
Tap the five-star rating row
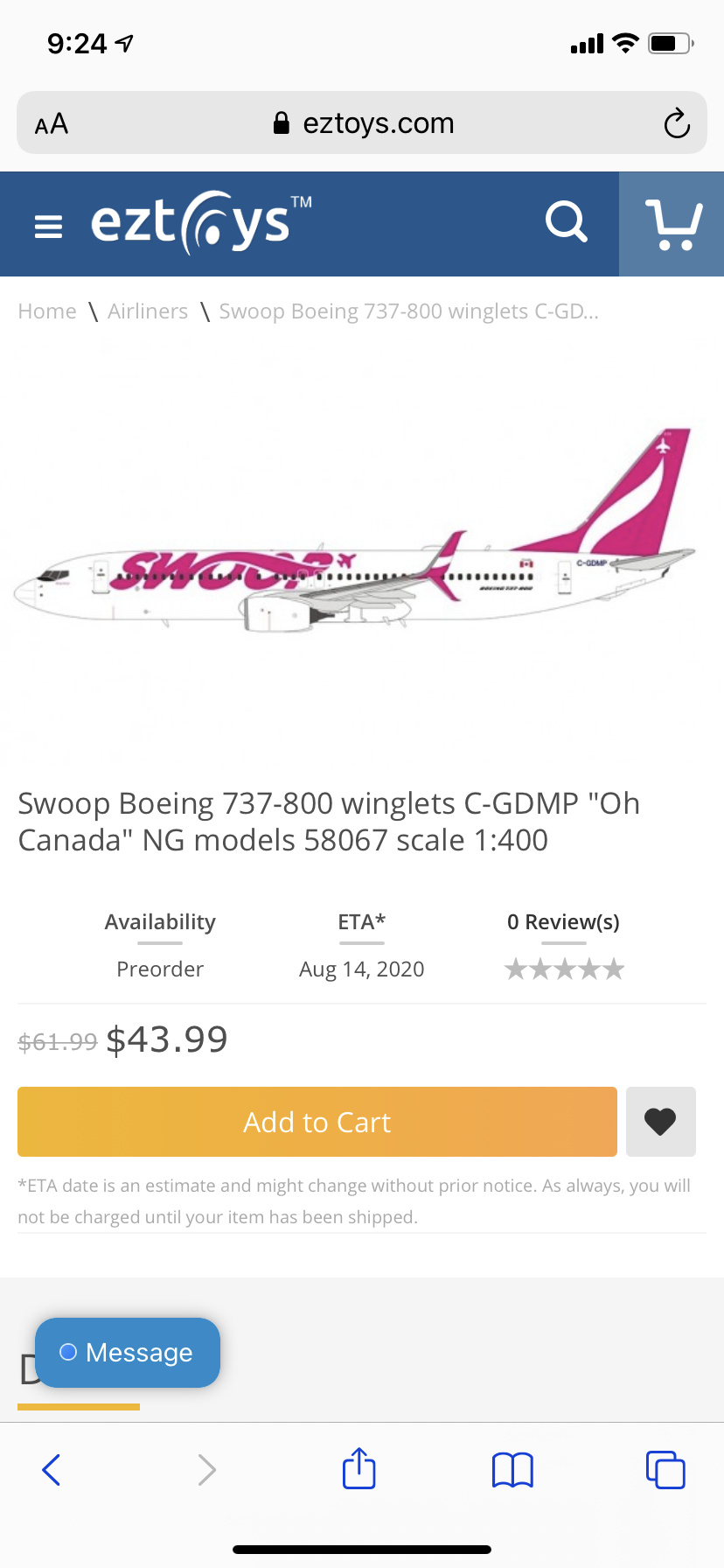pyautogui.click(x=564, y=969)
